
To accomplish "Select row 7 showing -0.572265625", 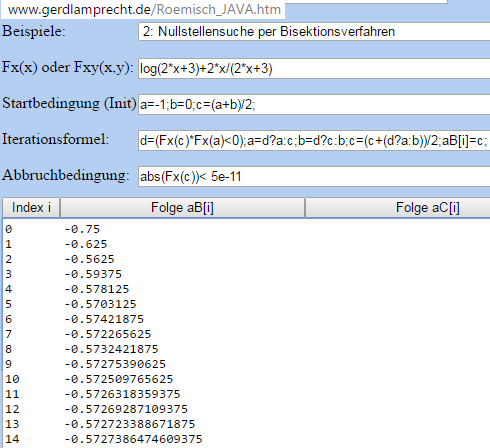I will click(x=247, y=334).
